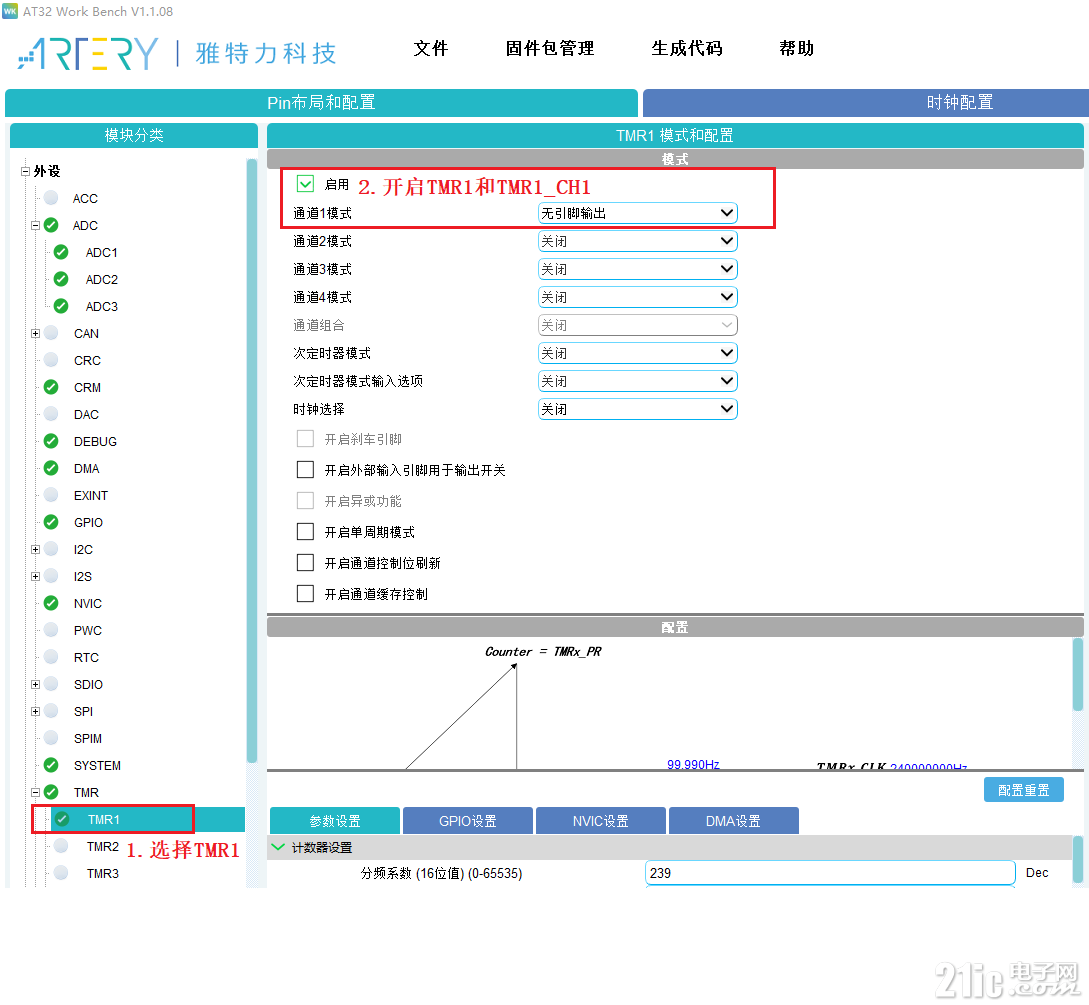Open the 通道4模式 dropdown

pos(638,297)
